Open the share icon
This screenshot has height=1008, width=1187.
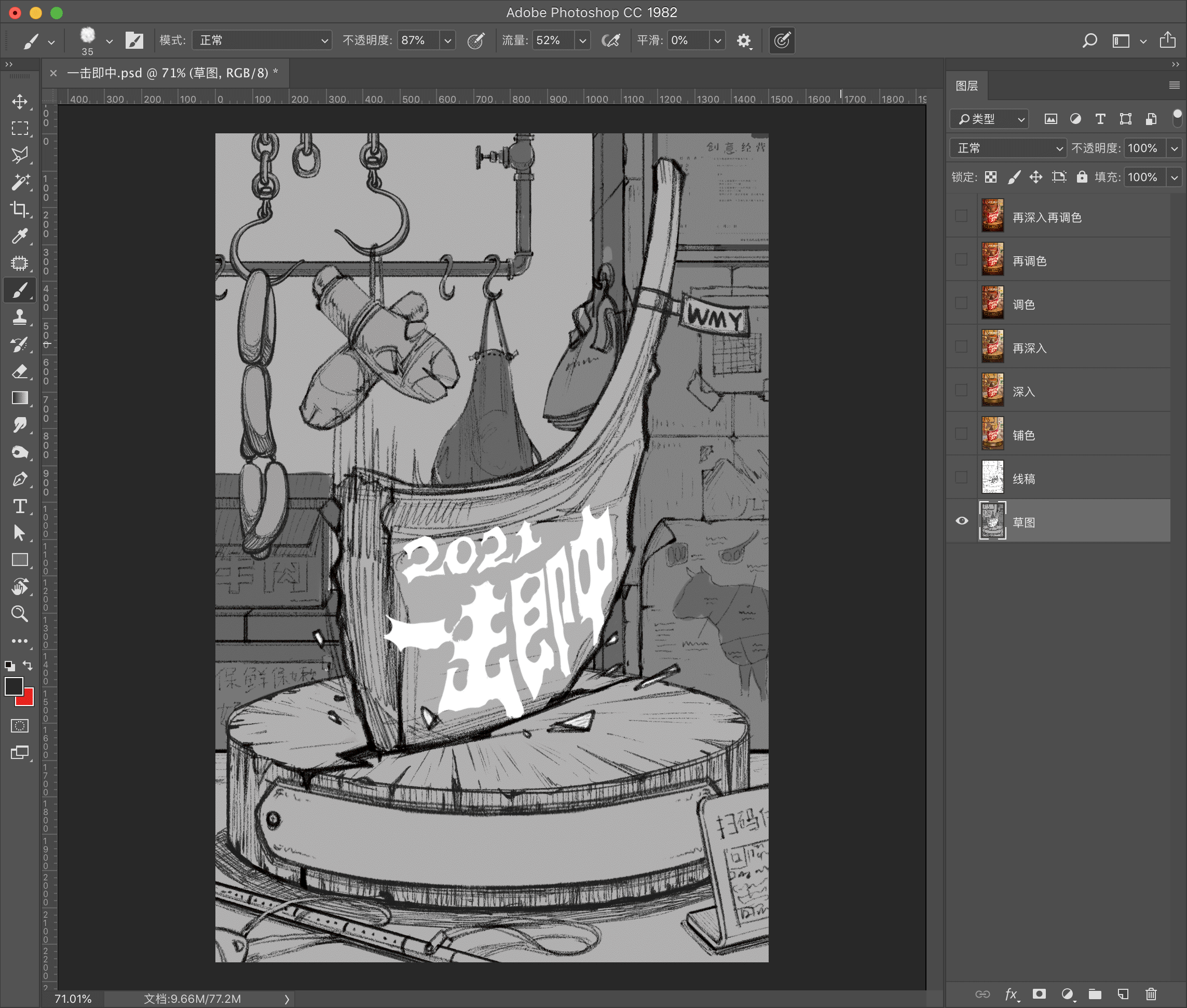[1168, 40]
